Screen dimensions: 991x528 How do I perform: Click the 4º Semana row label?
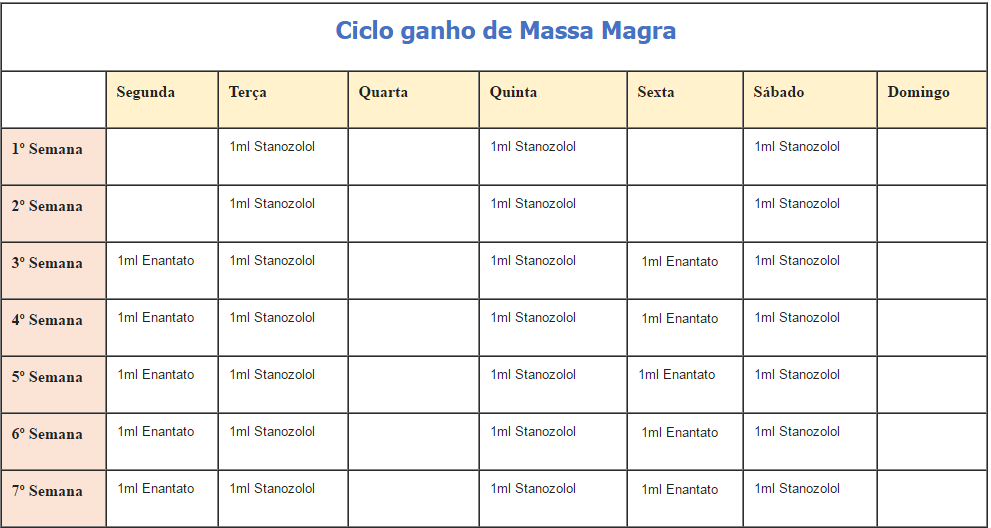point(47,320)
